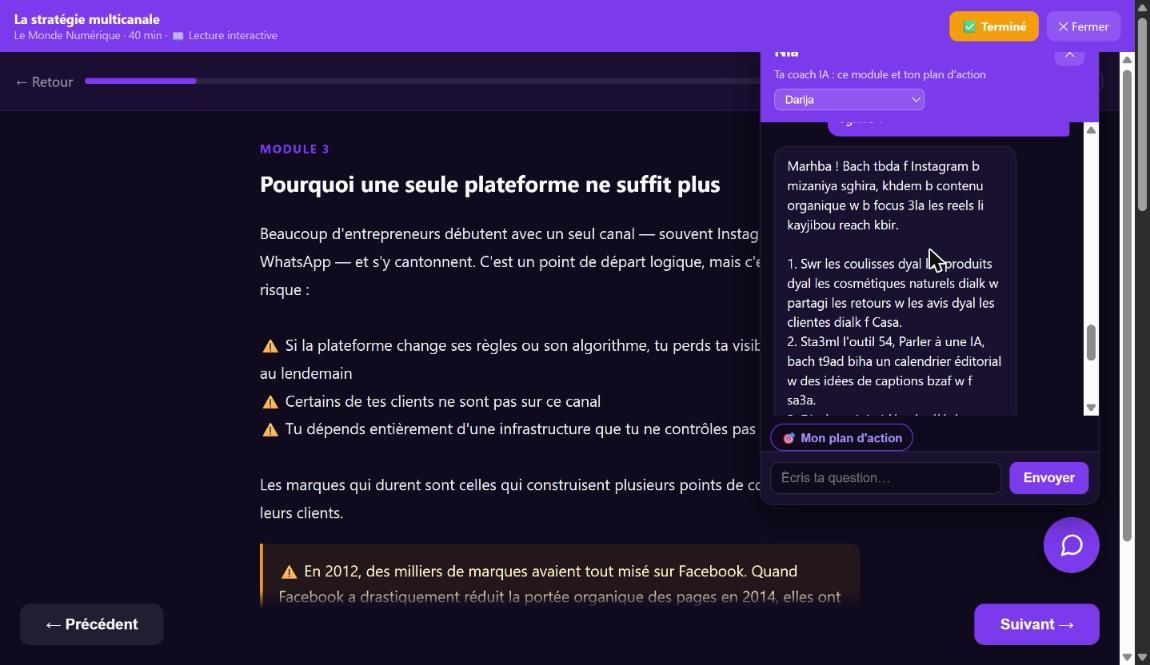Click the warning icon beside the 2012 Facebook note
Screen dimensions: 1150x665
[x=289, y=572]
